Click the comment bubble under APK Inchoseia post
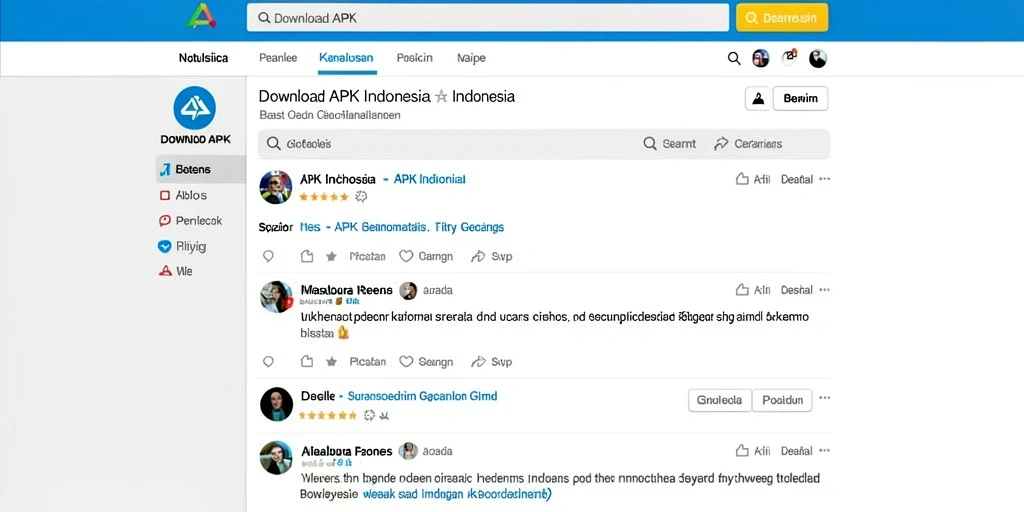 (268, 257)
